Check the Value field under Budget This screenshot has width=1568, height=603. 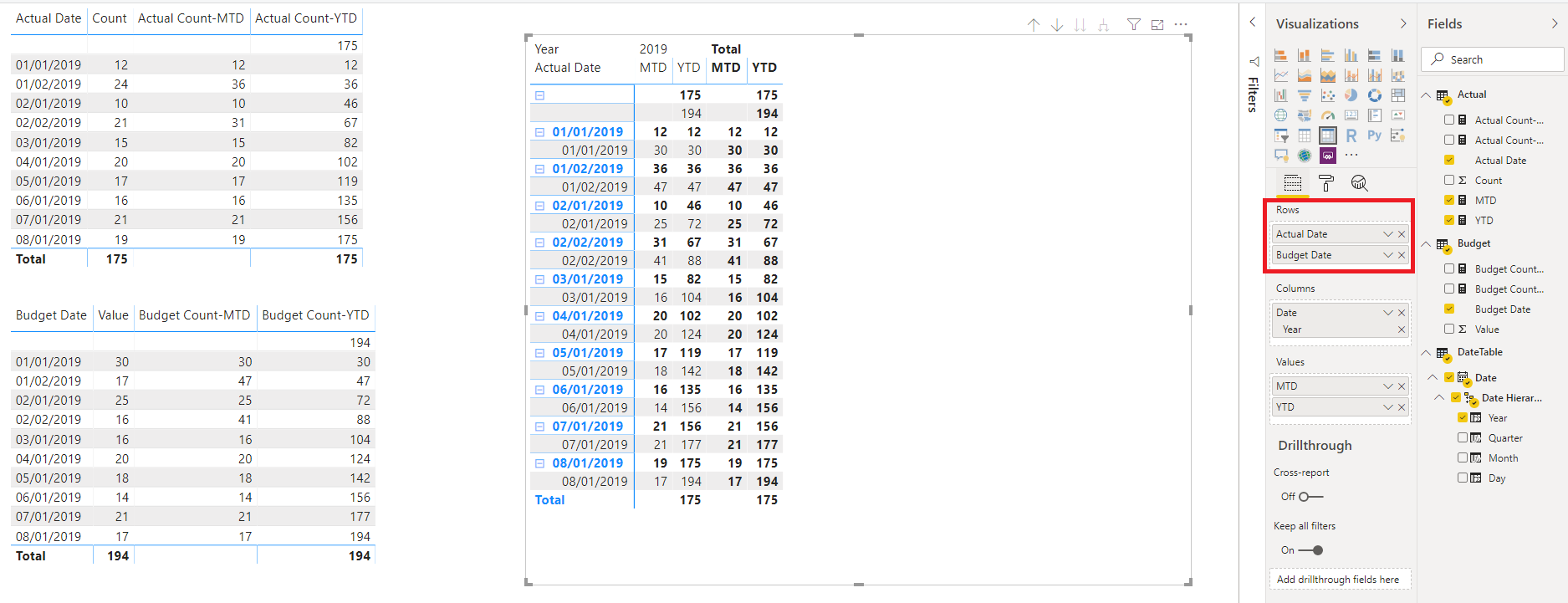click(1449, 329)
